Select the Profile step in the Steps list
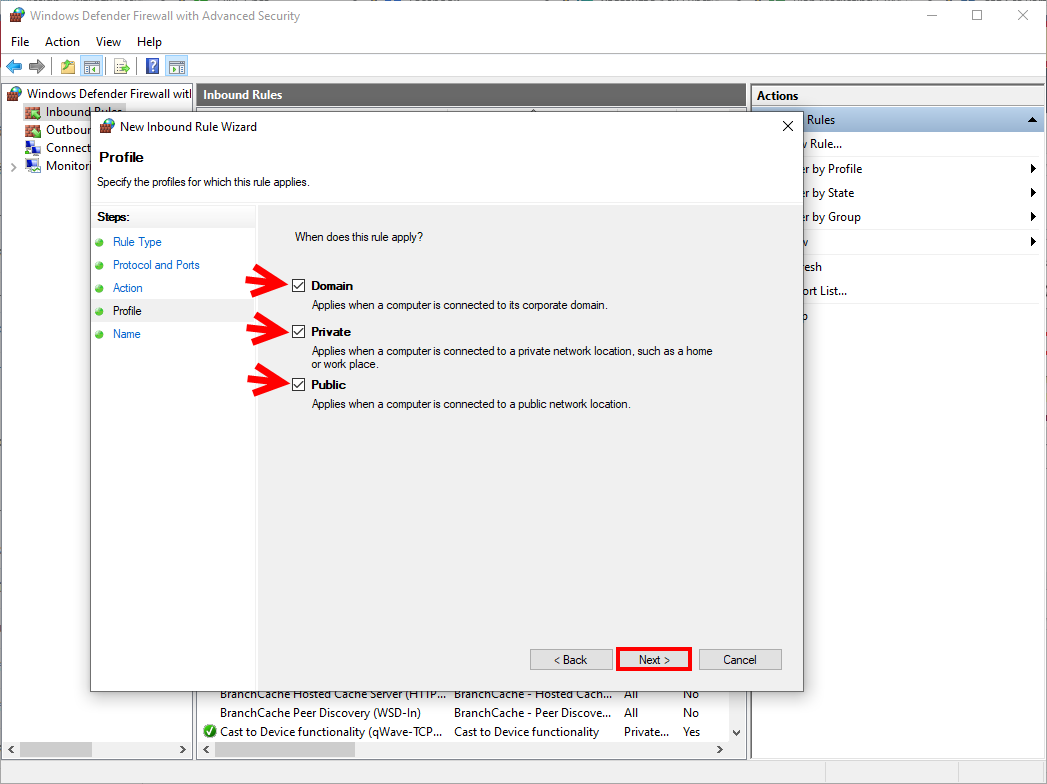The width and height of the screenshot is (1047, 784). (x=127, y=311)
